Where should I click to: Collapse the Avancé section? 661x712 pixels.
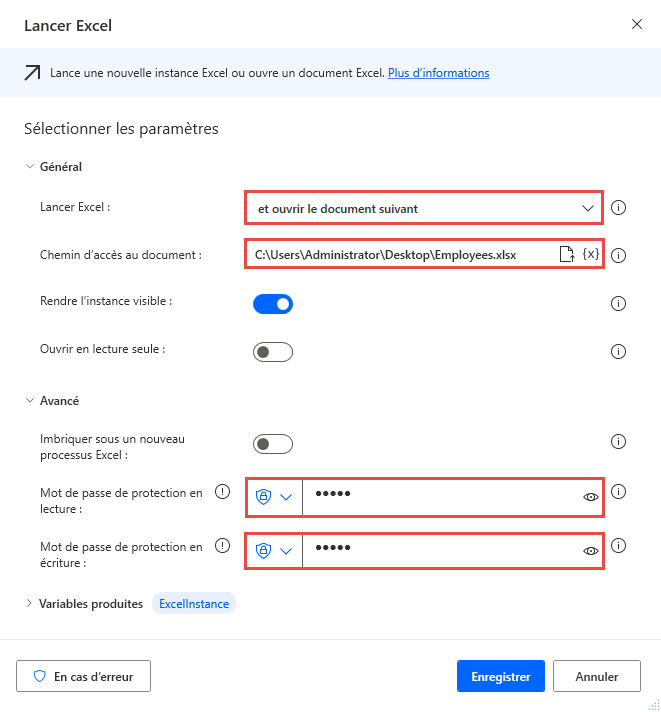(29, 401)
